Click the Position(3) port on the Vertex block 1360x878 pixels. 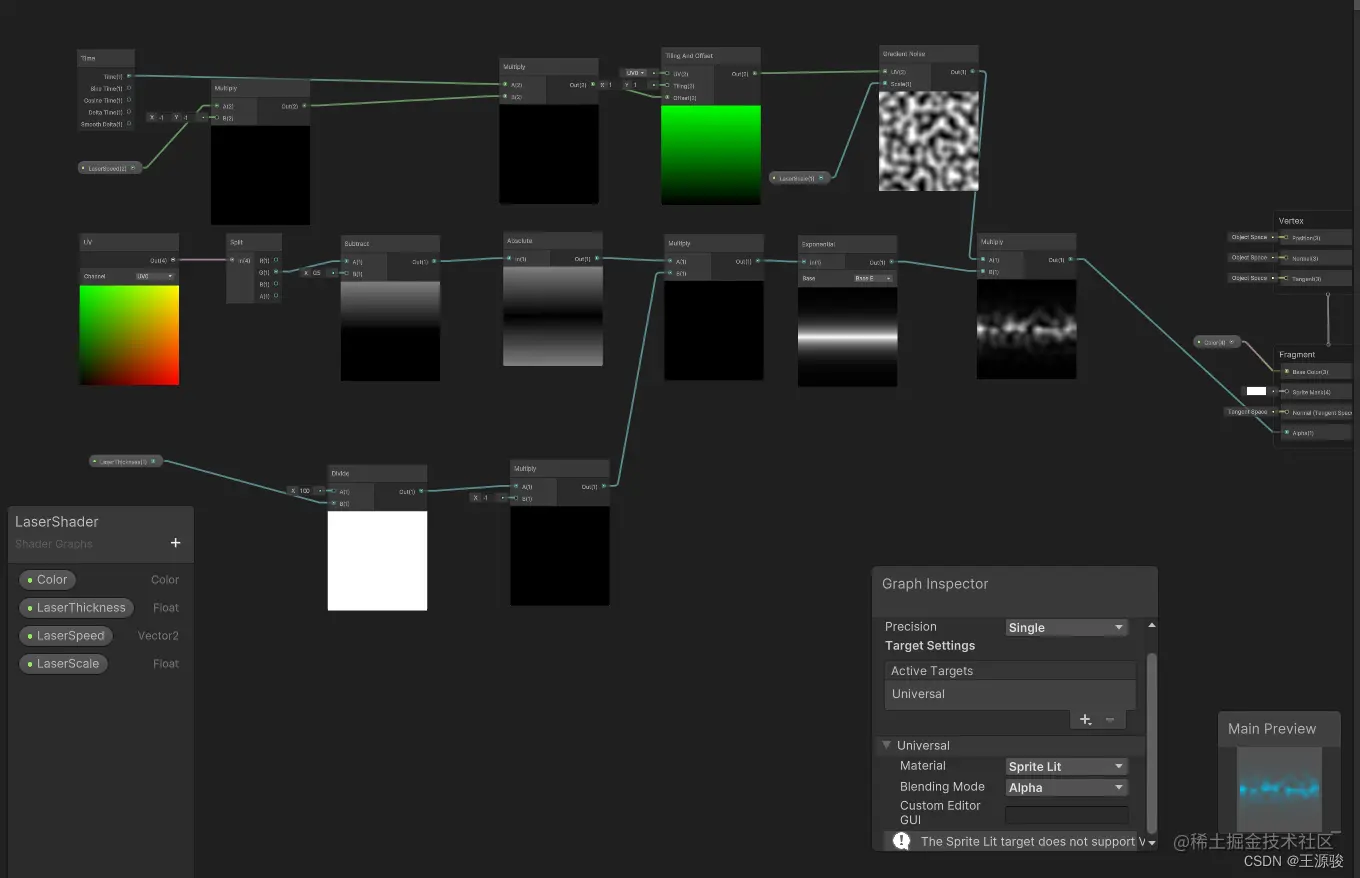click(1285, 237)
